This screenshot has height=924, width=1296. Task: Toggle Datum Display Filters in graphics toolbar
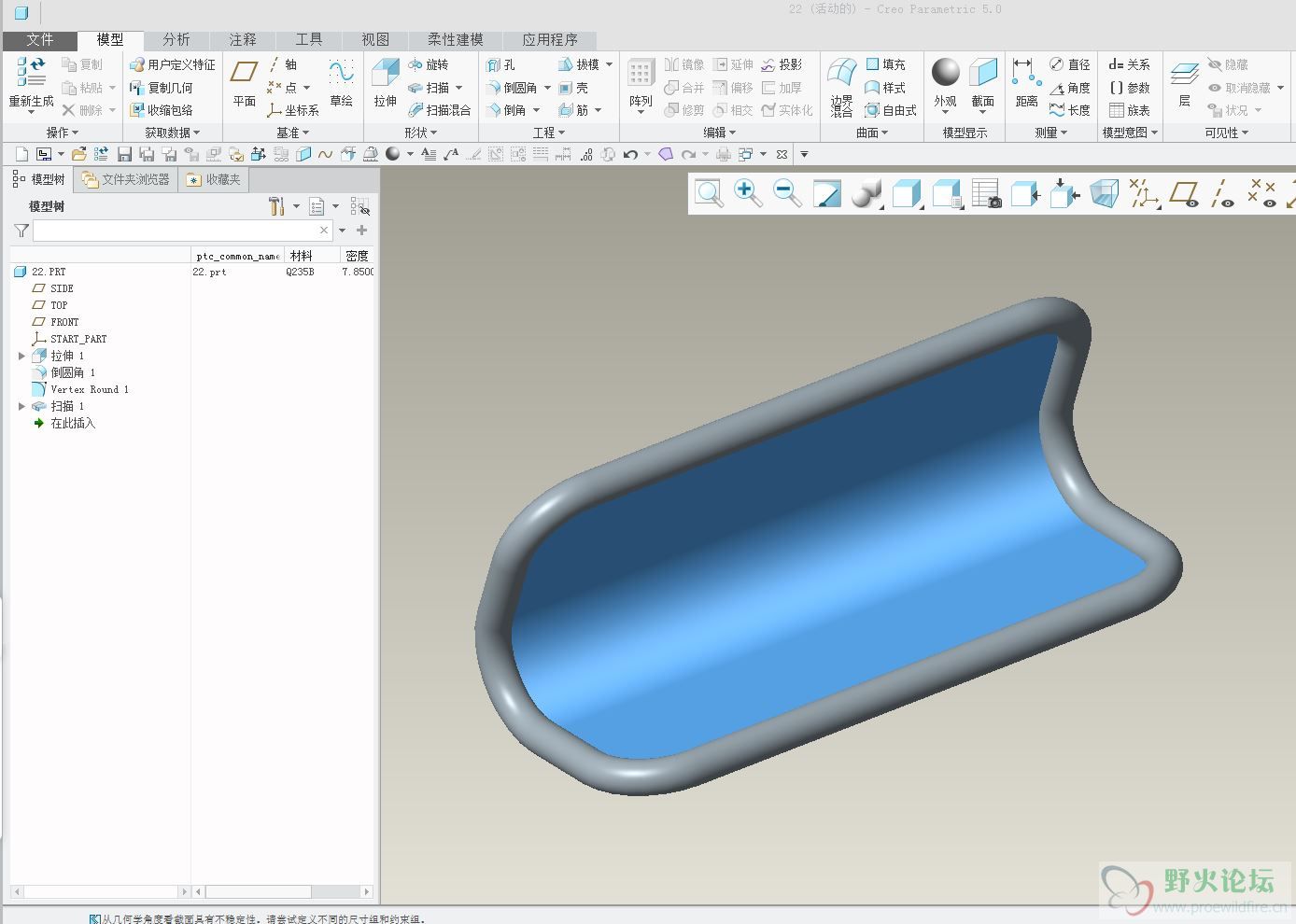1144,193
